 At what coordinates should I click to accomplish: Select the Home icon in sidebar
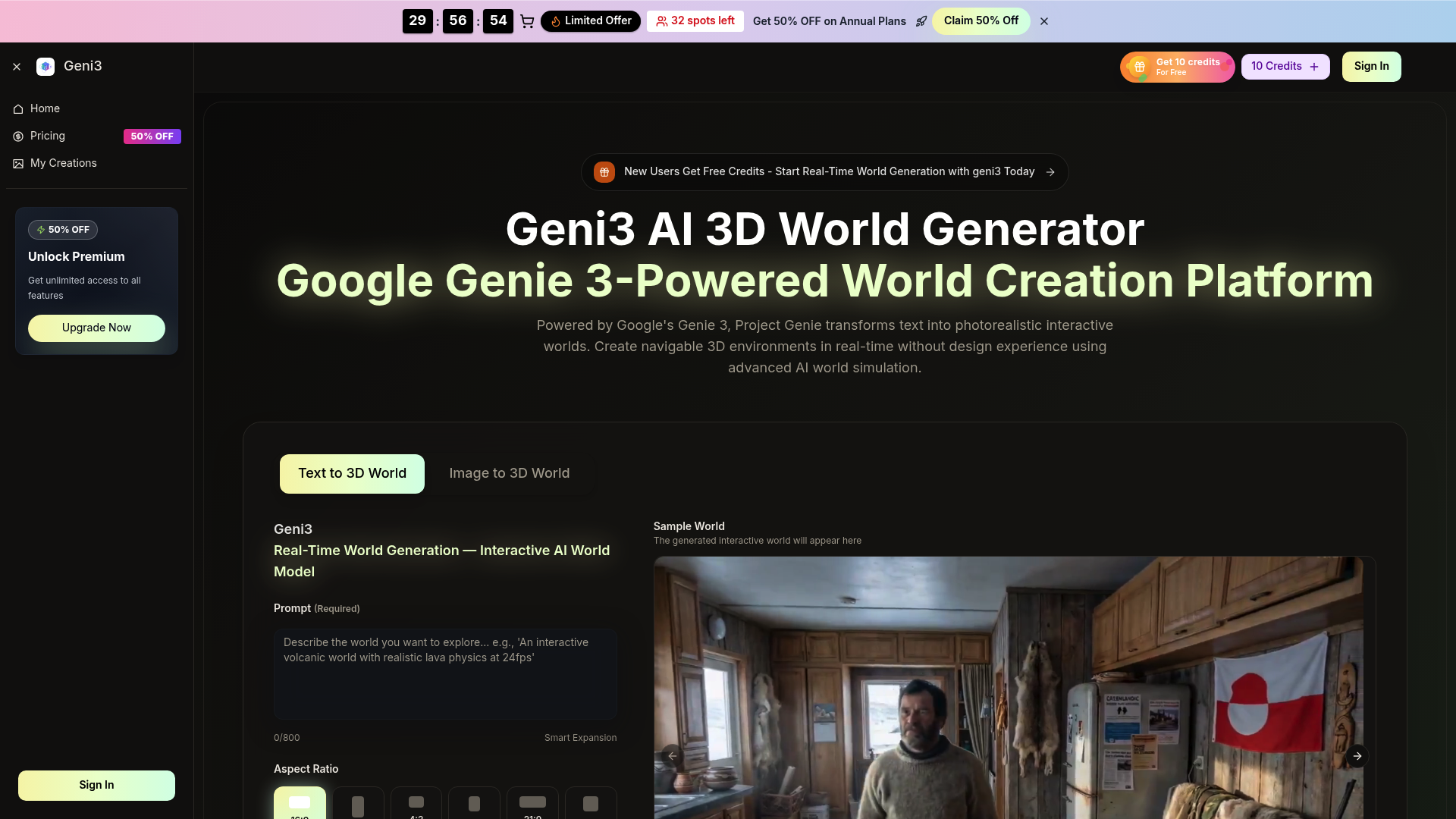tap(17, 109)
